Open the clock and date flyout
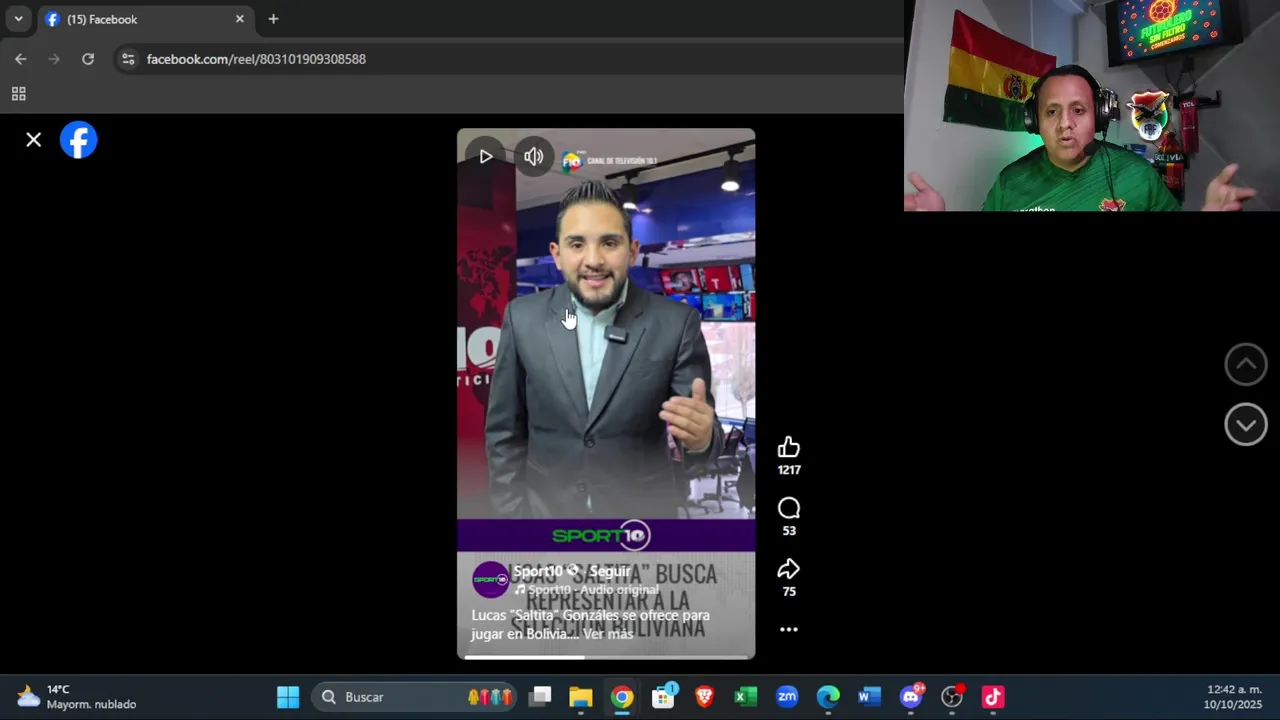This screenshot has height=720, width=1280. tap(1234, 697)
